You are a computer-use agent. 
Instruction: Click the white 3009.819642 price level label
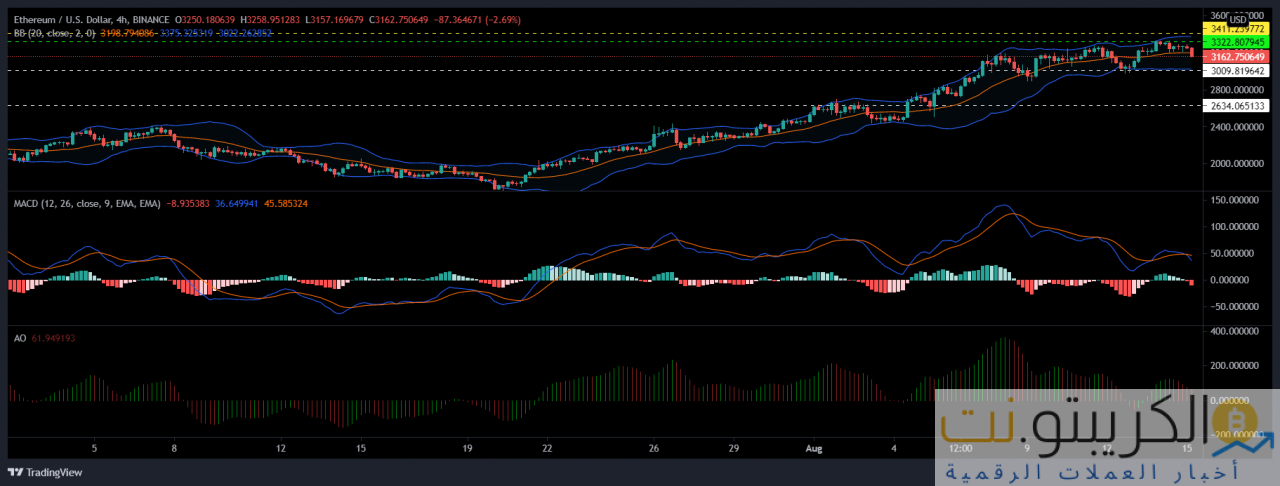pyautogui.click(x=1238, y=71)
